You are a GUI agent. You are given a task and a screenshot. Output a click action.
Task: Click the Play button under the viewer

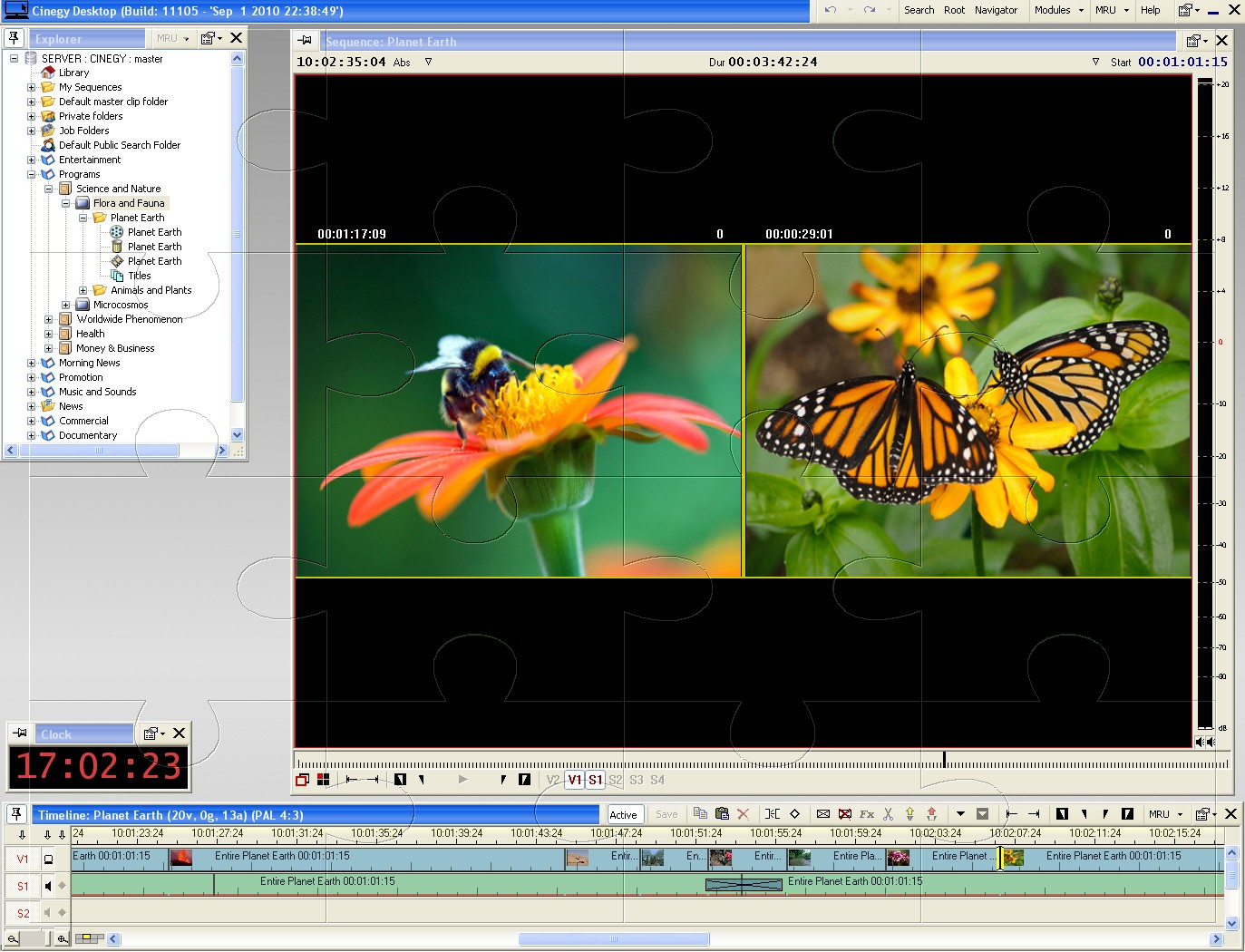tap(462, 780)
